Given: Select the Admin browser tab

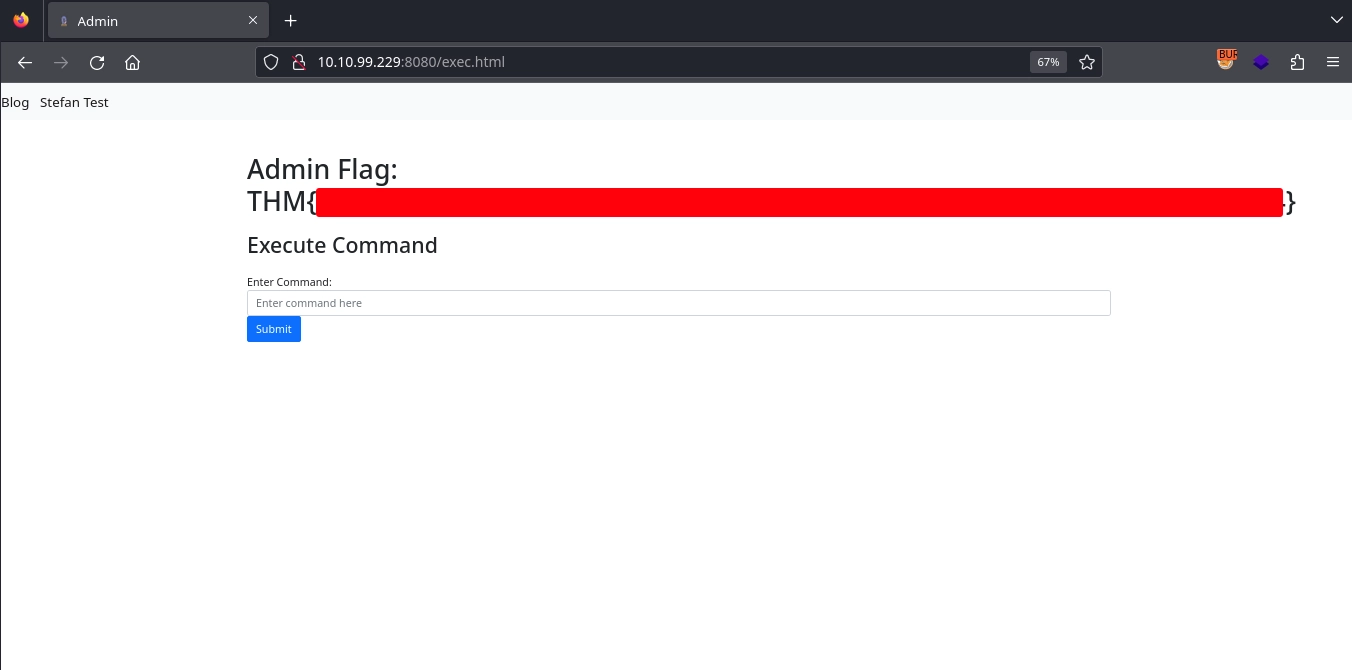Looking at the screenshot, I should (150, 21).
